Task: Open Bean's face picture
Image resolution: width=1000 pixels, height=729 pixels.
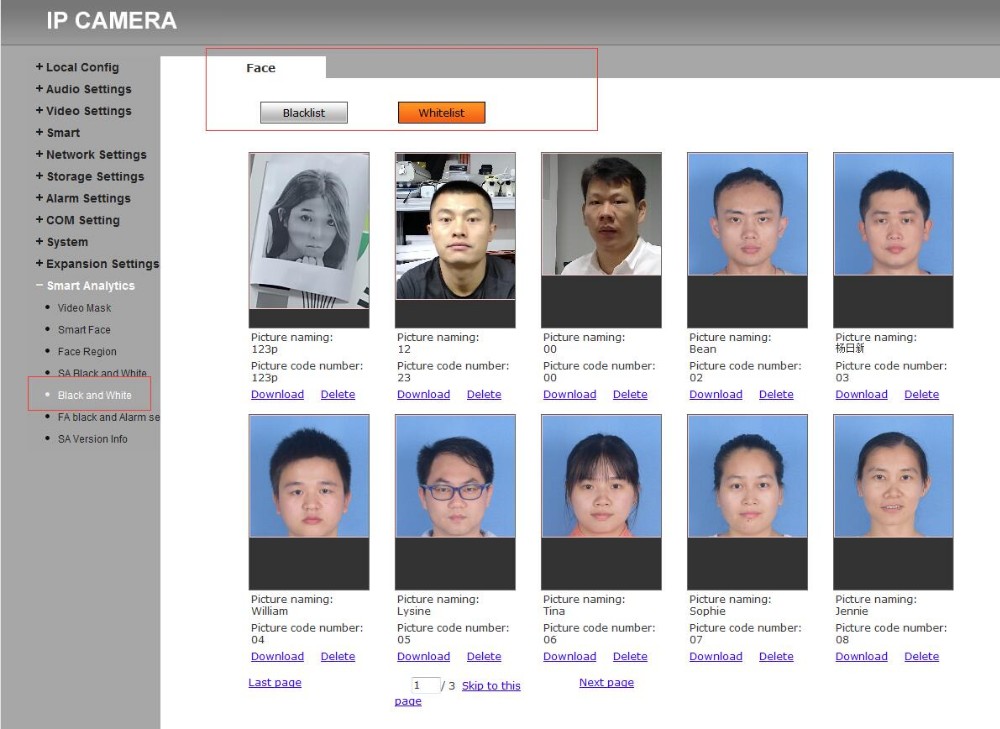Action: tap(747, 240)
